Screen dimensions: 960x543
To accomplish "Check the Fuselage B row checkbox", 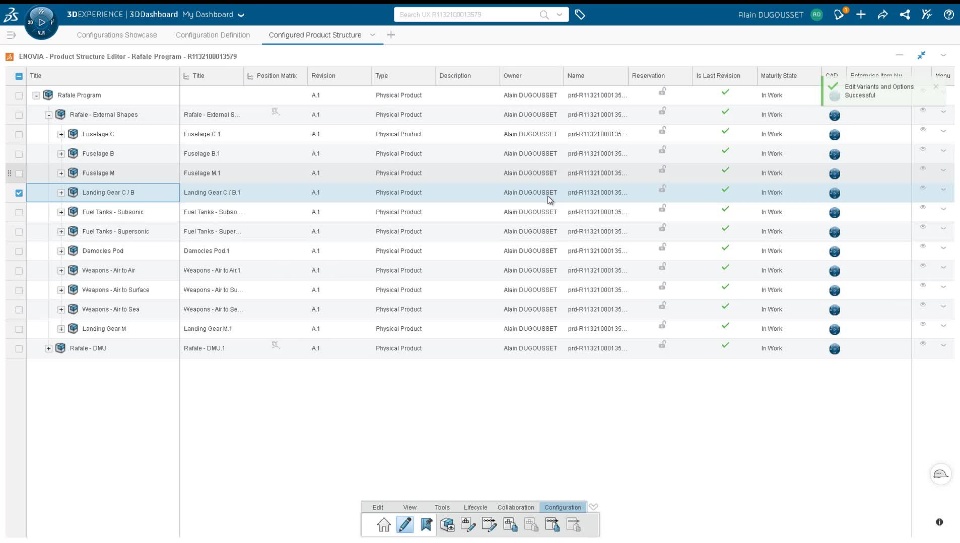I will 19,154.
